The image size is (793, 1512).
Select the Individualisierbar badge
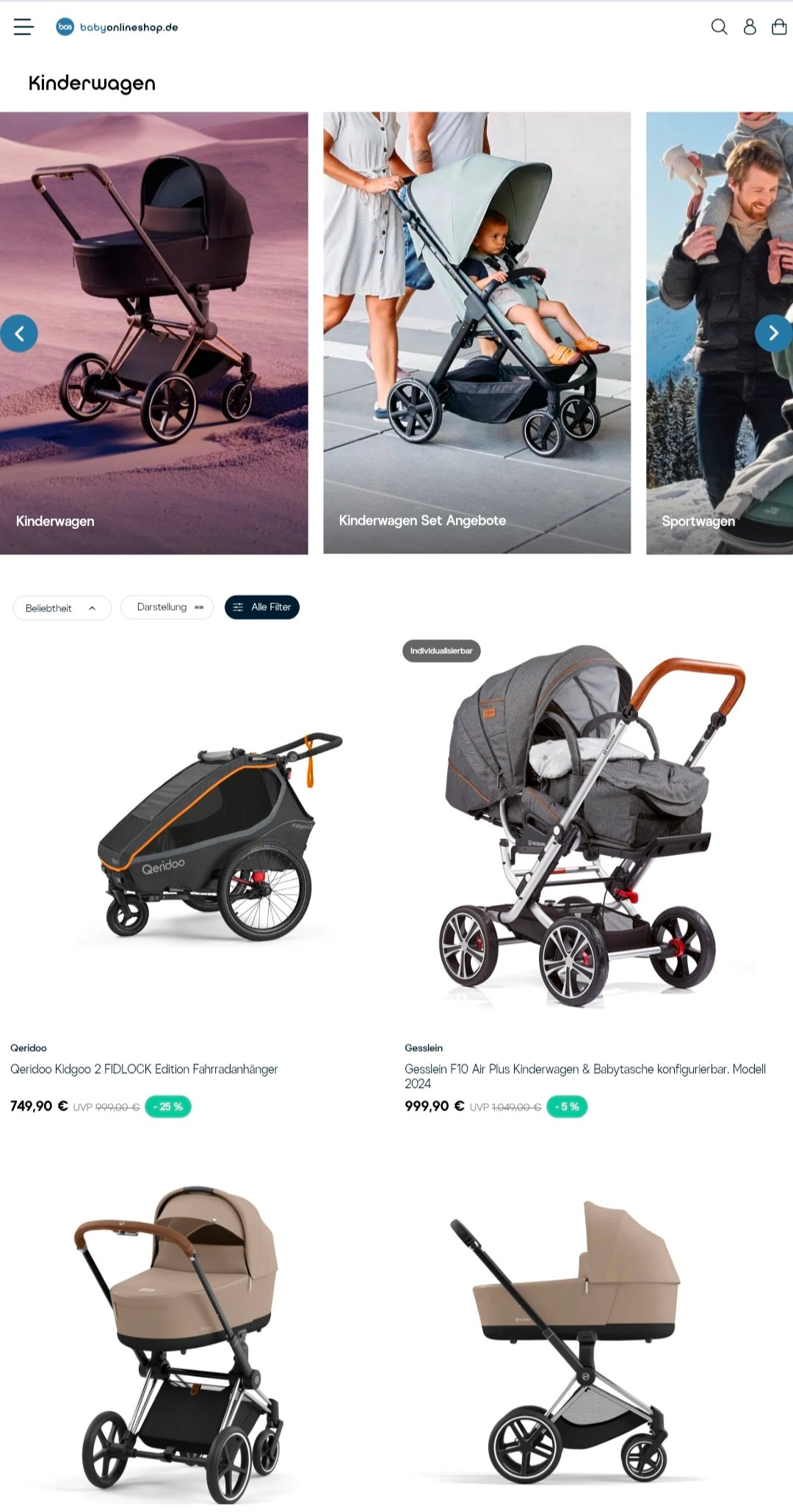(441, 651)
